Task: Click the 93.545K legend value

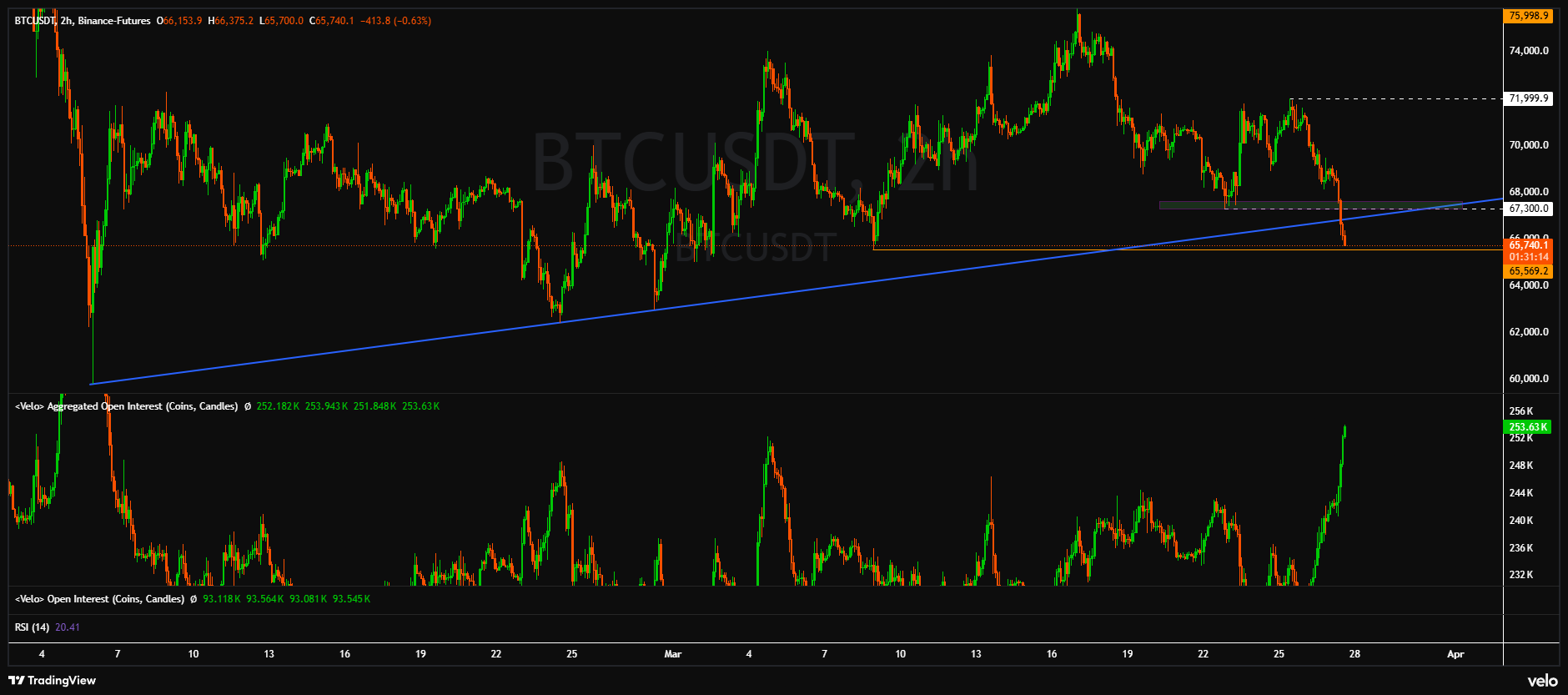Action: coord(352,599)
